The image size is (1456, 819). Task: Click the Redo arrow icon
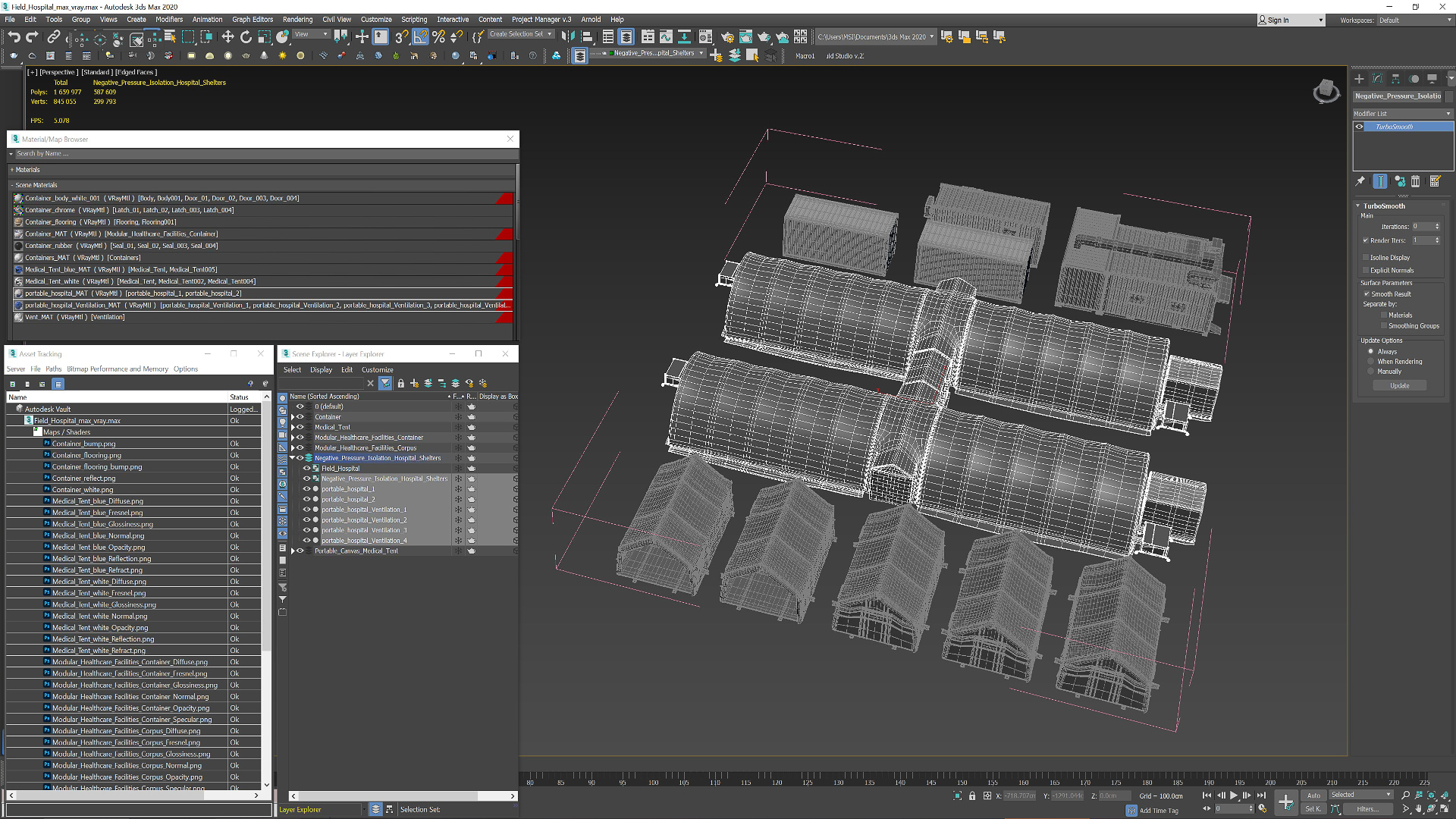pos(32,36)
